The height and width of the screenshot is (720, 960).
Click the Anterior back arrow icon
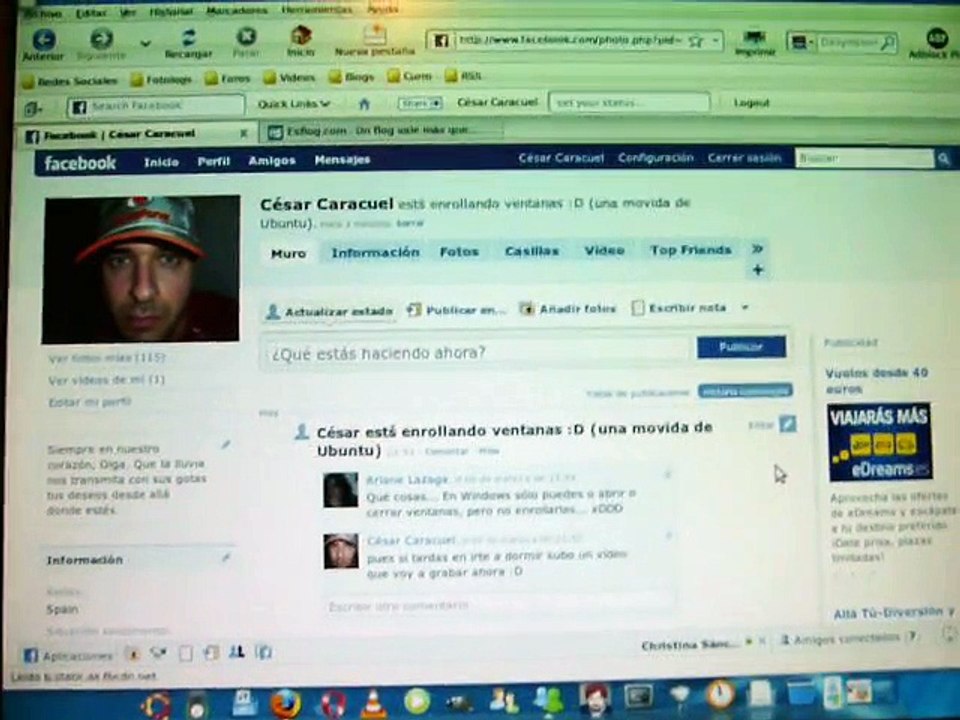point(44,40)
